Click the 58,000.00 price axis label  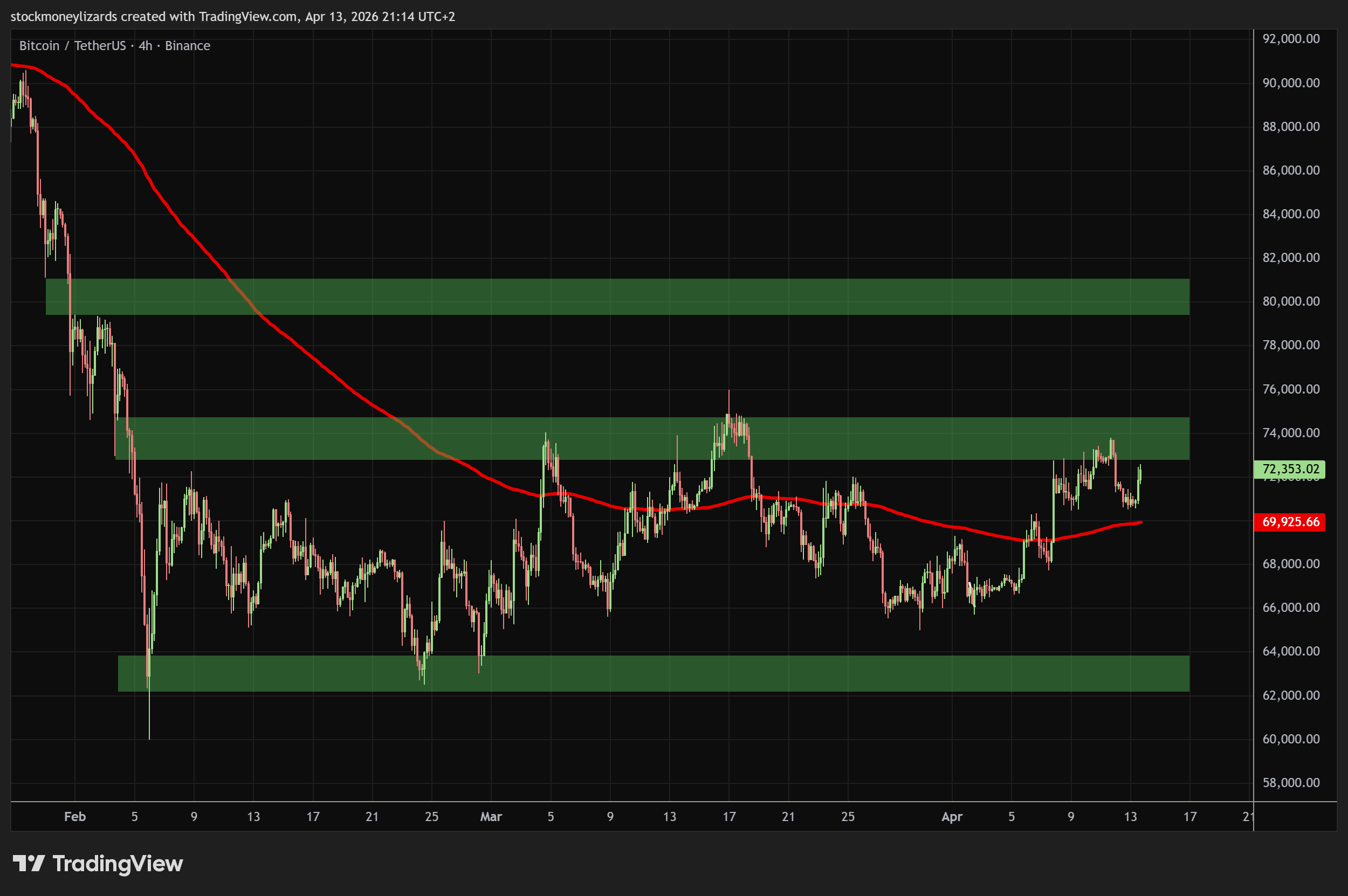(x=1291, y=782)
